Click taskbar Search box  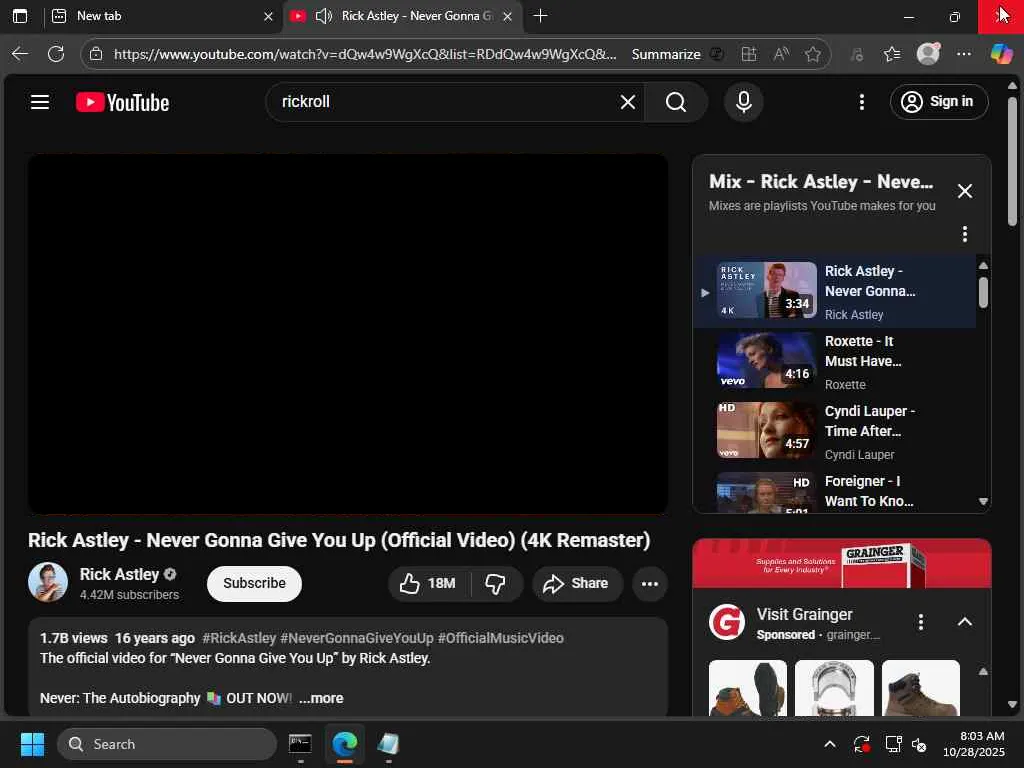pyautogui.click(x=167, y=744)
